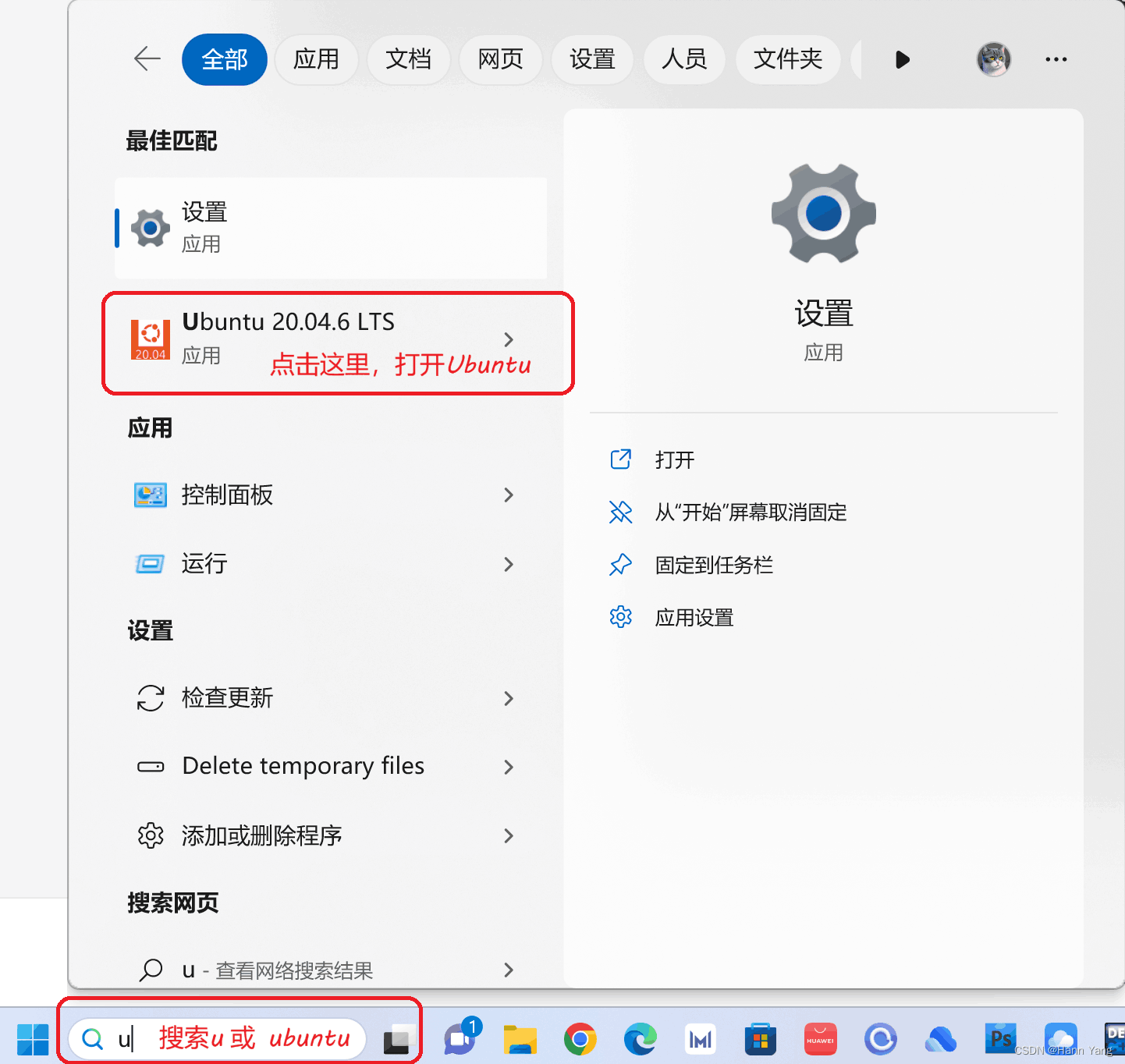
Task: Click the web search magnifier for u
Action: point(151,970)
